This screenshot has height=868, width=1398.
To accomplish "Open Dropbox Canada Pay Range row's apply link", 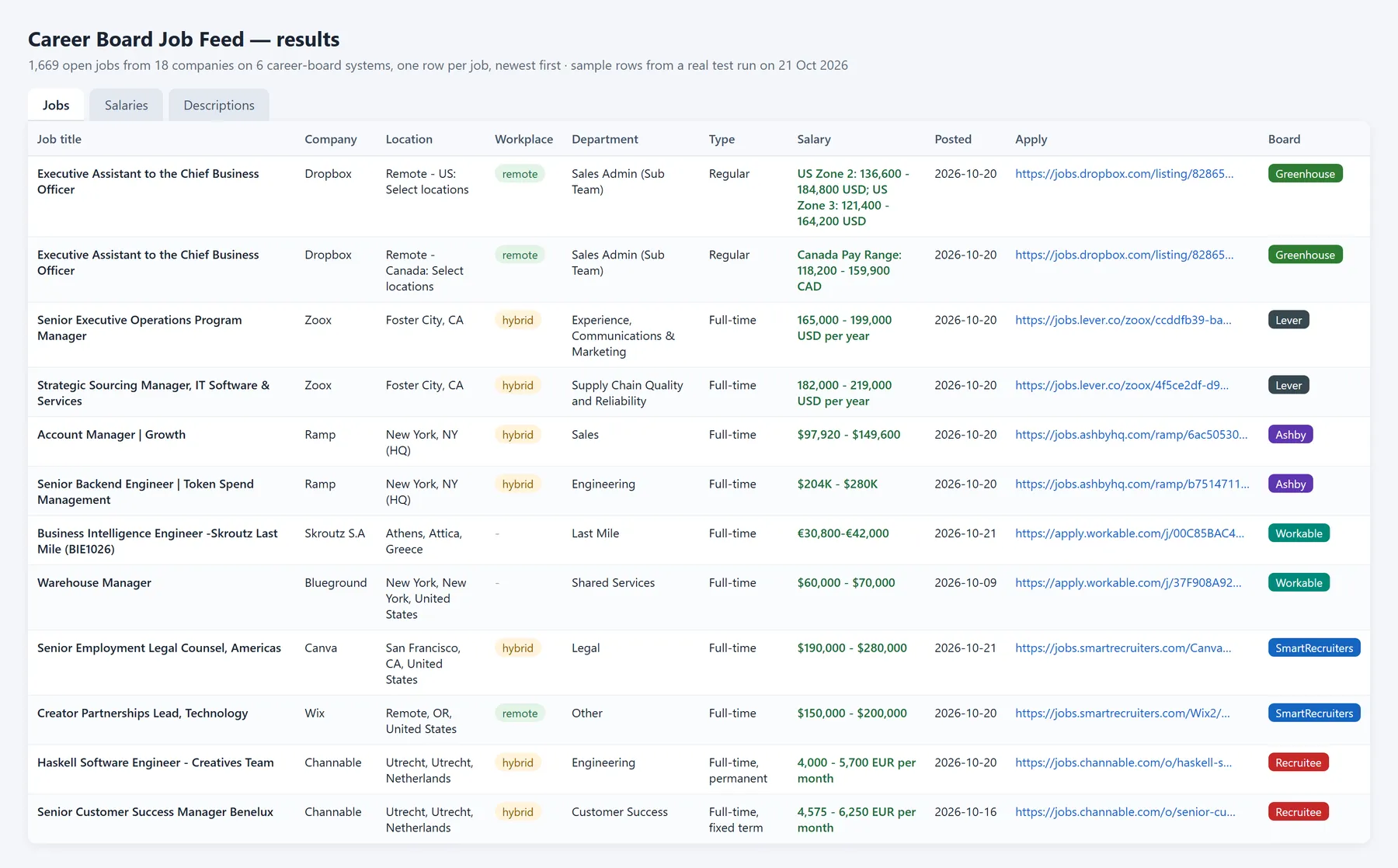I will [x=1124, y=255].
